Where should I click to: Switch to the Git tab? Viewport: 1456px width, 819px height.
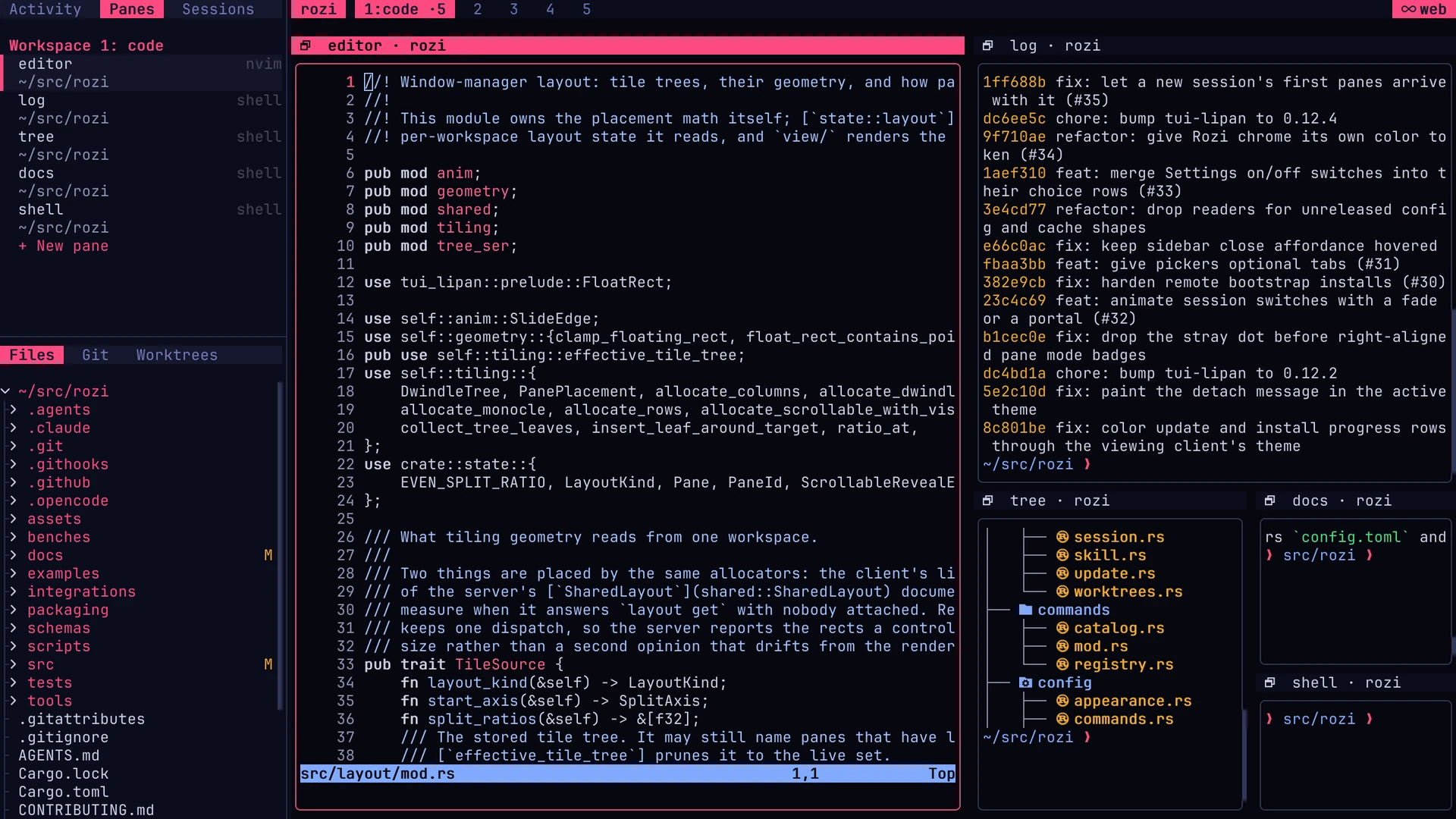96,355
